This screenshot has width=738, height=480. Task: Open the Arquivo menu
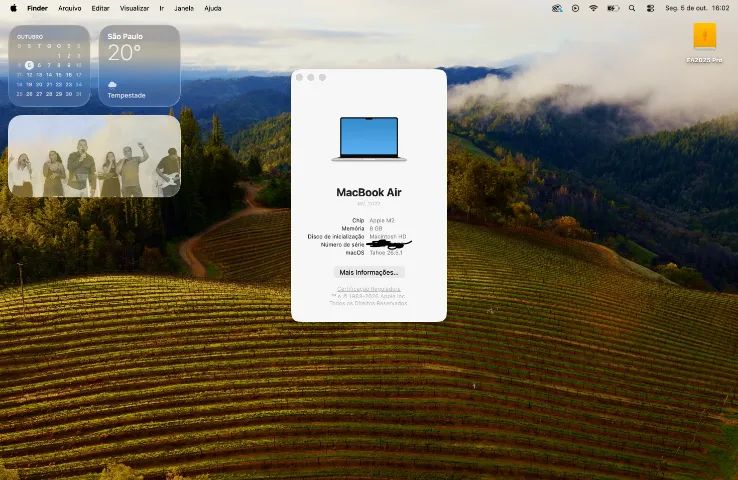tap(70, 8)
